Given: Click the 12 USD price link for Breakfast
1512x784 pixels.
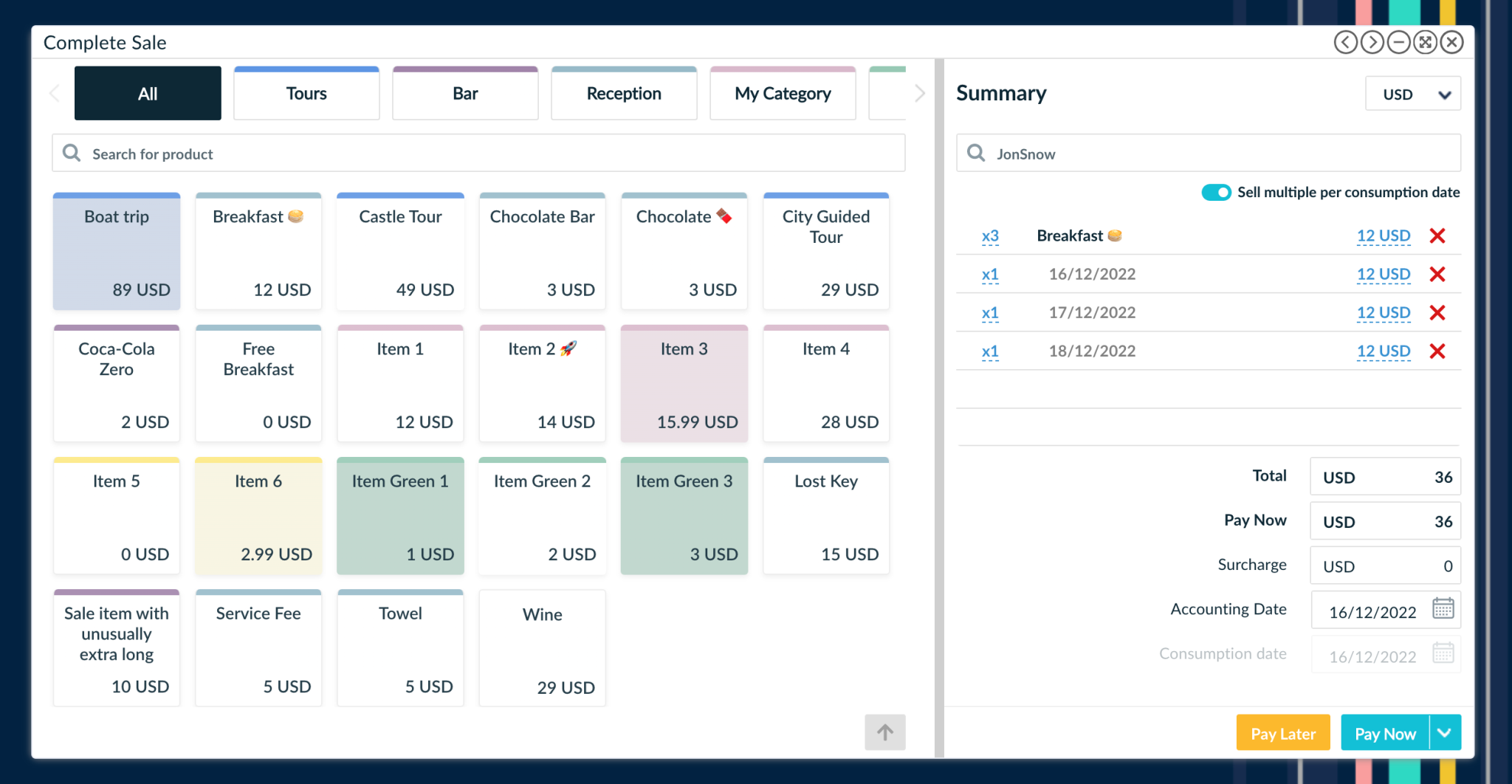Looking at the screenshot, I should click(1382, 236).
